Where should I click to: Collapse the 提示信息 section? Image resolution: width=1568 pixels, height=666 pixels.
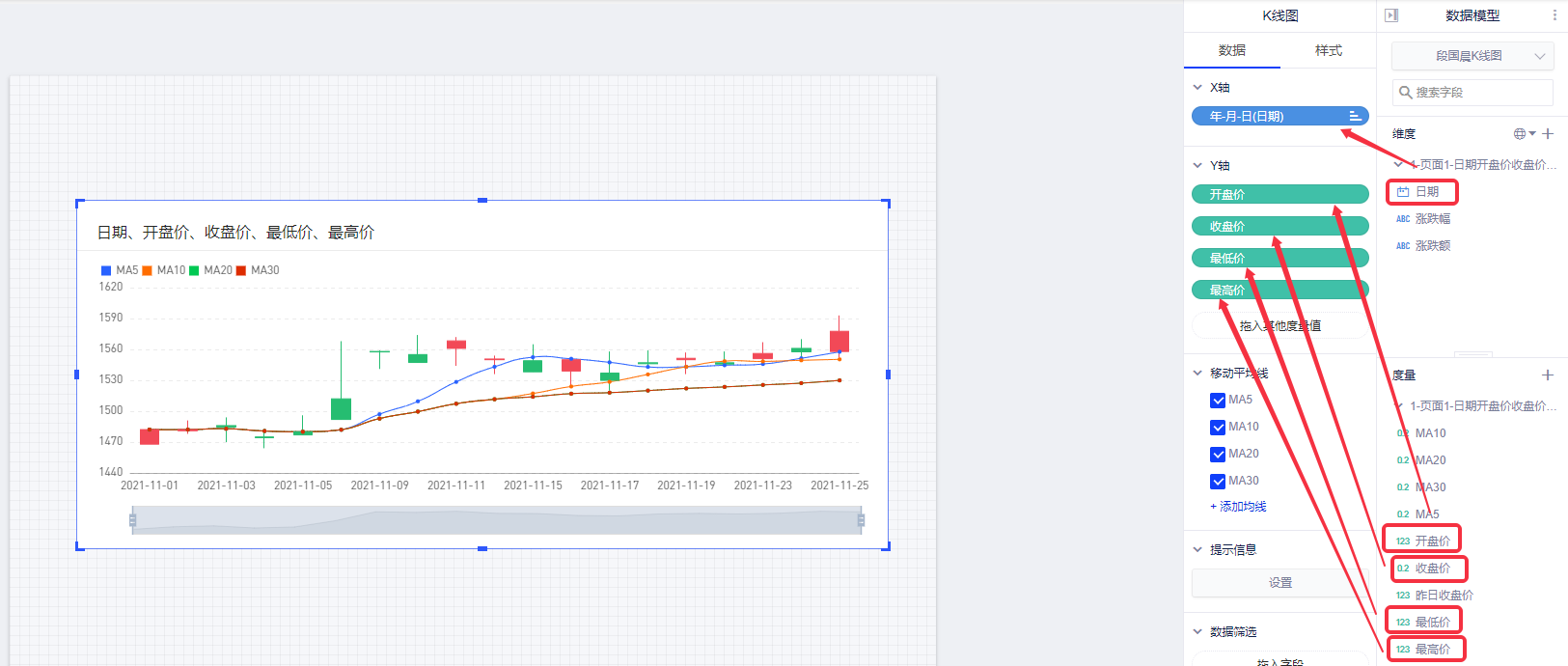pyautogui.click(x=1197, y=550)
